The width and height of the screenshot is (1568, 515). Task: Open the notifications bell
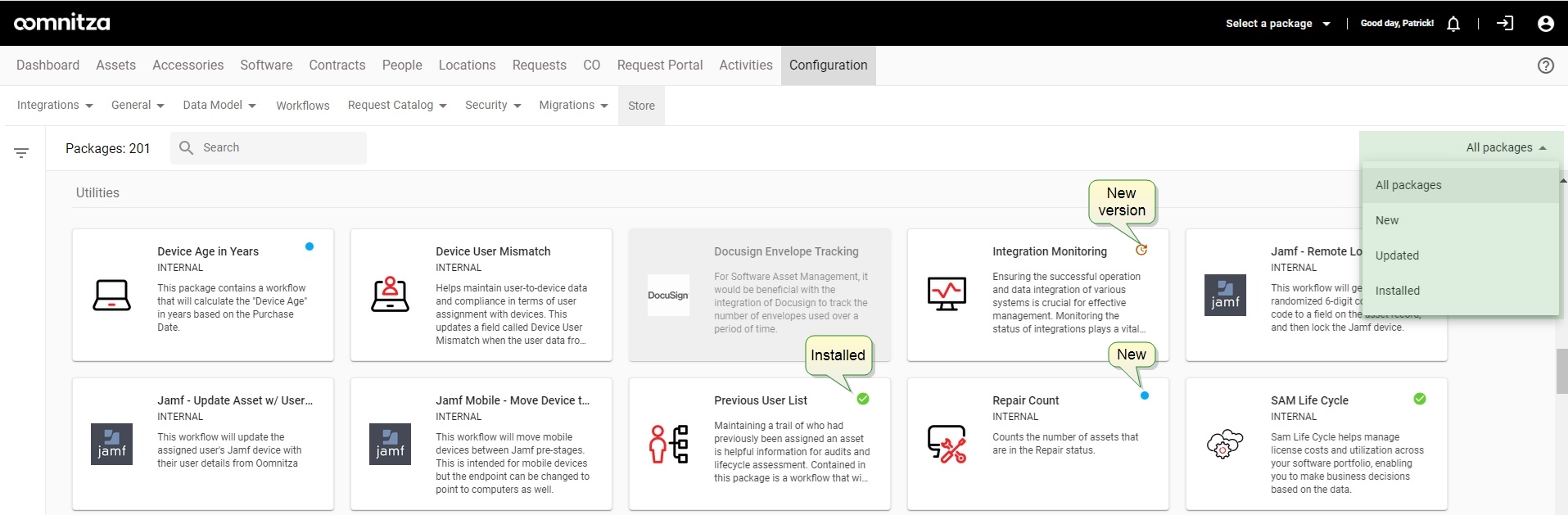pyautogui.click(x=1453, y=24)
